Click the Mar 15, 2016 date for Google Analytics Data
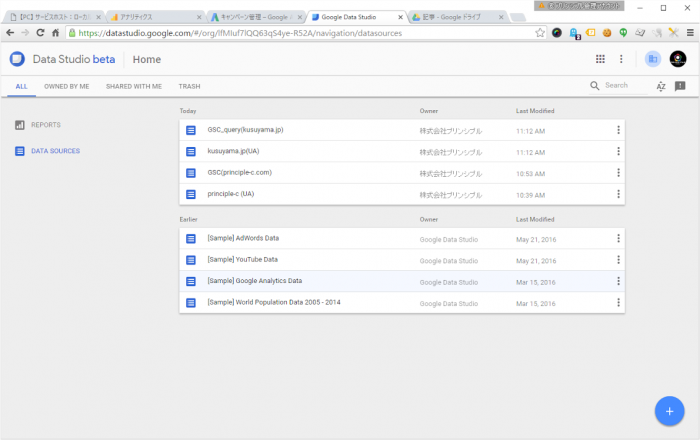The width and height of the screenshot is (700, 440). [536, 282]
